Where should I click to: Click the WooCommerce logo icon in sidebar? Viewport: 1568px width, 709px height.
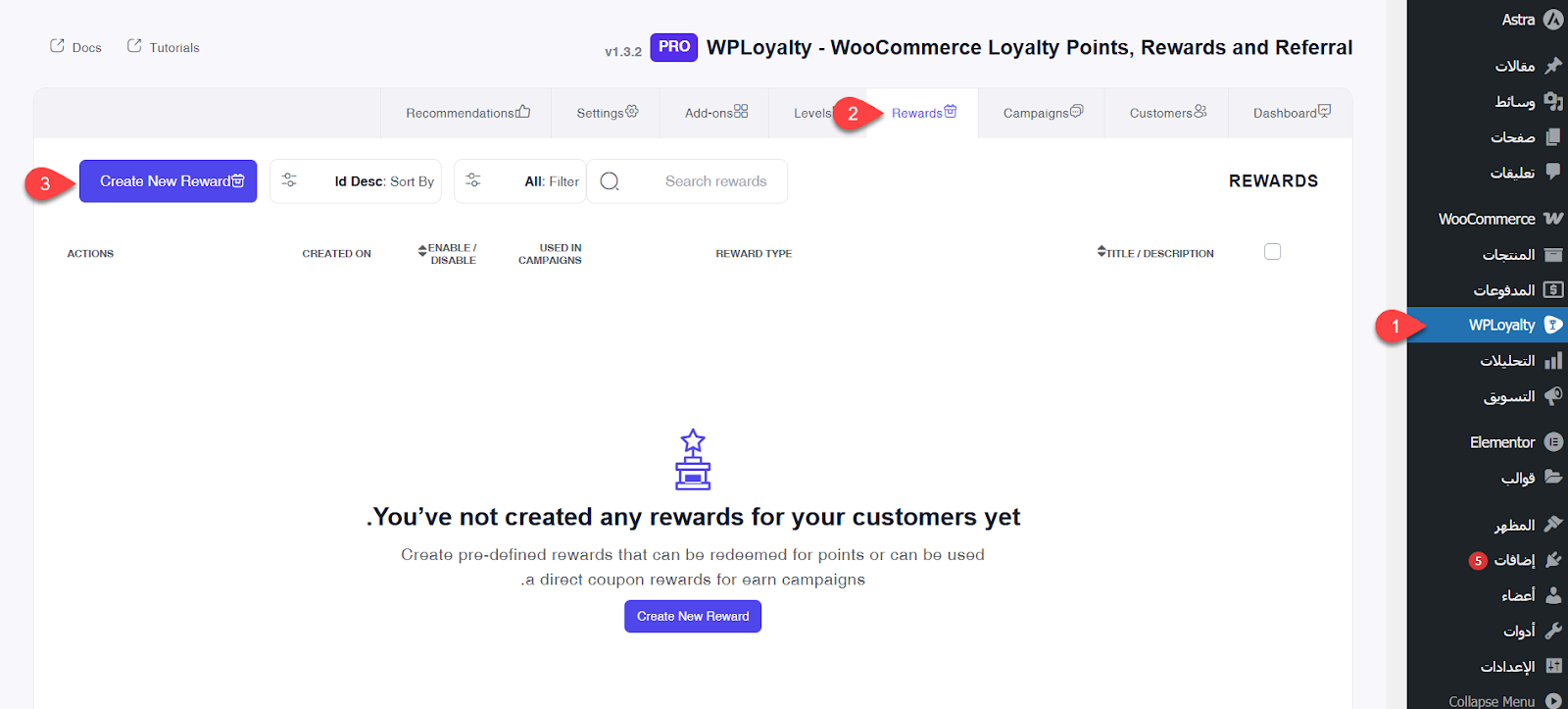[1553, 219]
